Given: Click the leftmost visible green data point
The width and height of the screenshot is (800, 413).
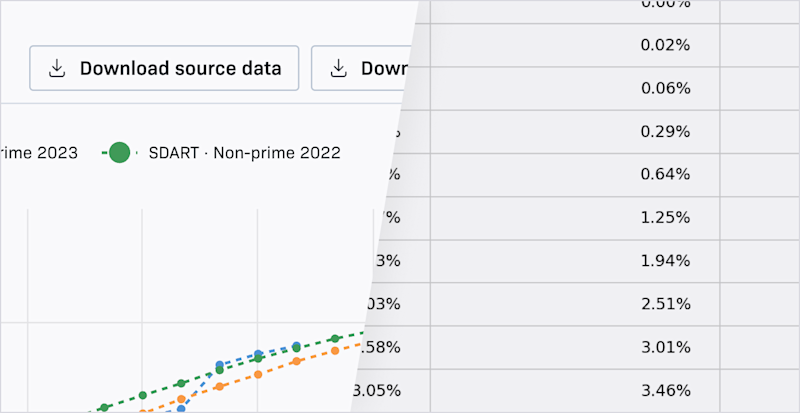Looking at the screenshot, I should (104, 407).
